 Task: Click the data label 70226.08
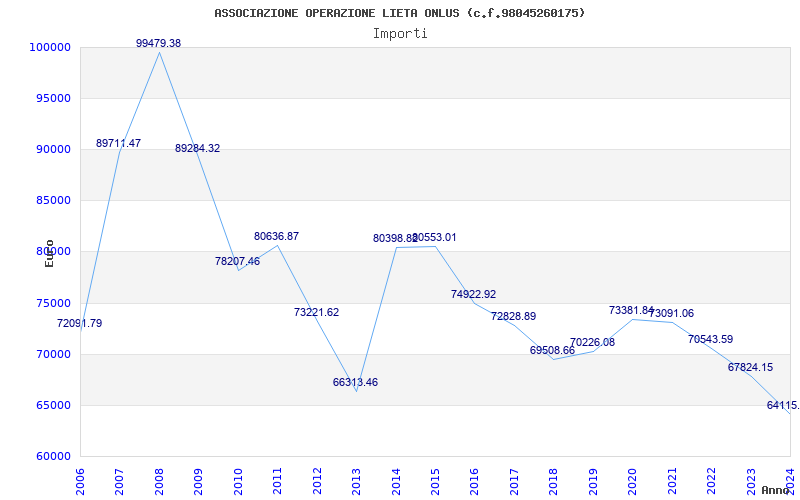[592, 342]
